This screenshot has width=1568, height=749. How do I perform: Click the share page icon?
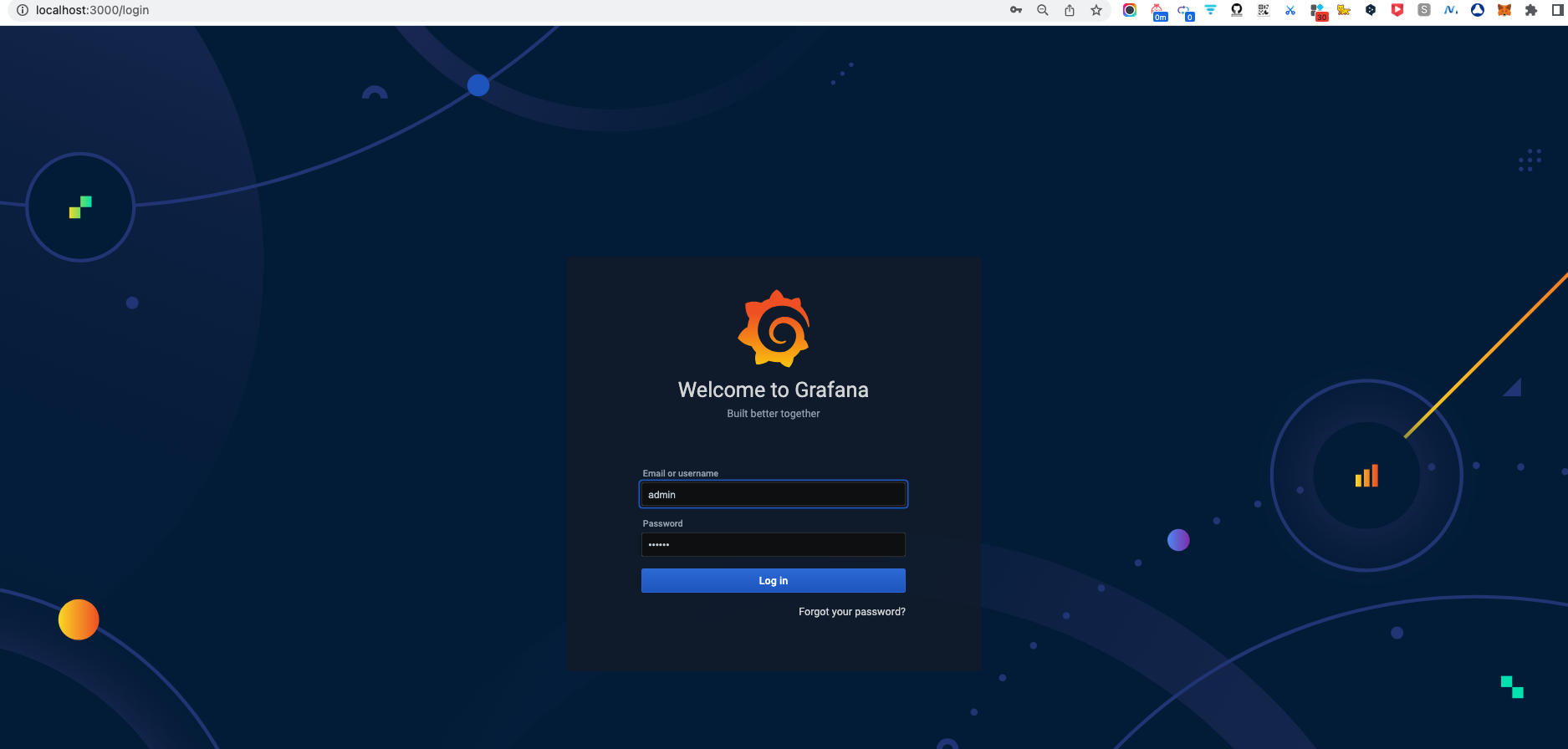1070,10
